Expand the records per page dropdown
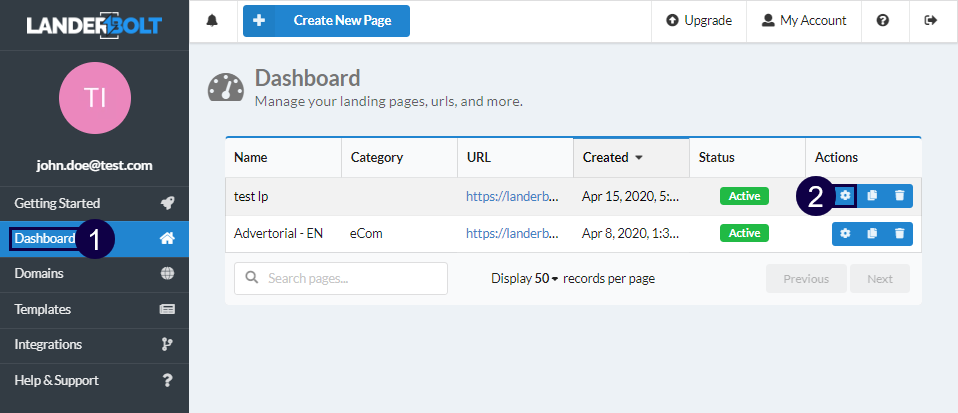This screenshot has height=413, width=958. pyautogui.click(x=547, y=279)
